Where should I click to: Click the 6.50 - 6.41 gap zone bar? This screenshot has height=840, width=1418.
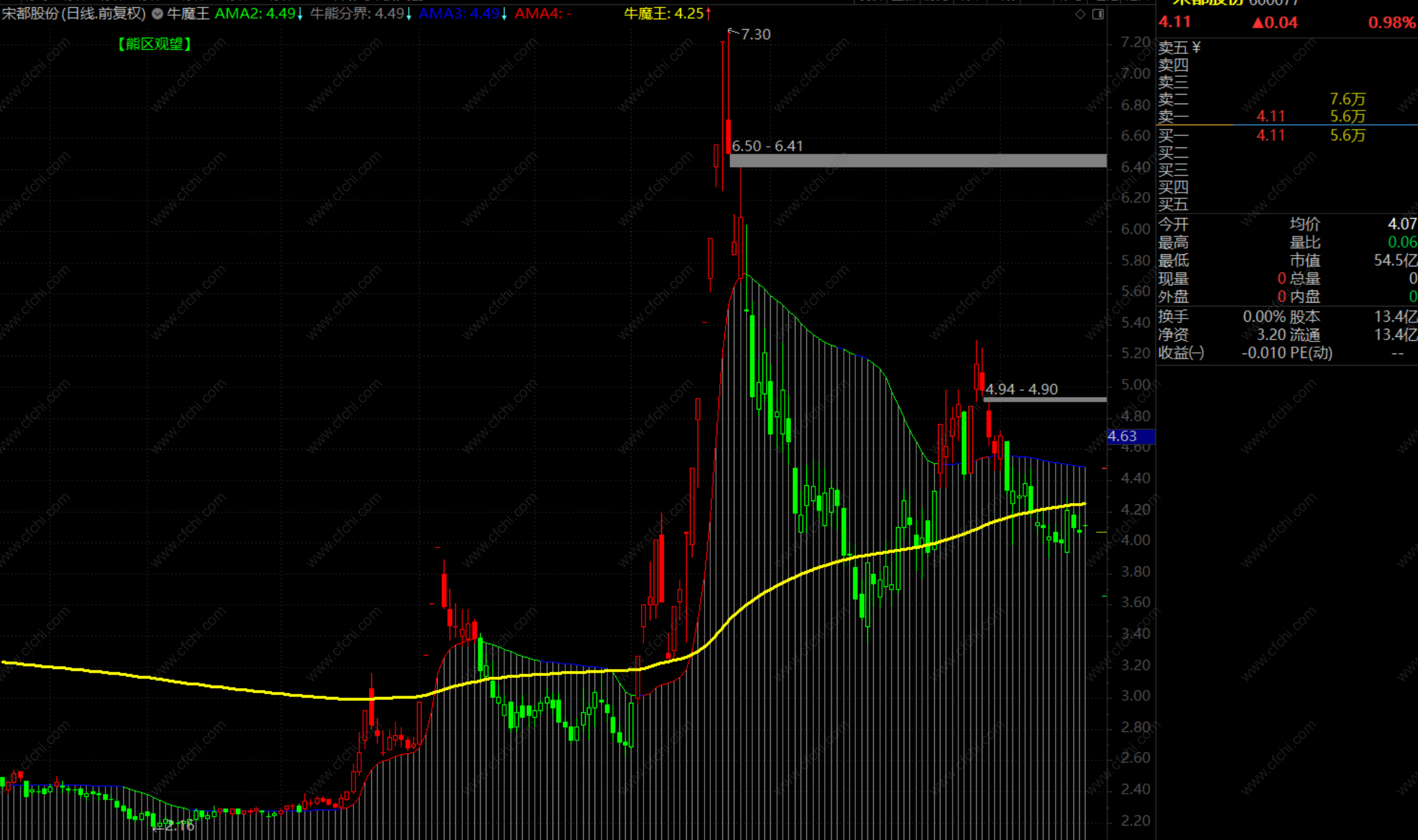pos(918,161)
